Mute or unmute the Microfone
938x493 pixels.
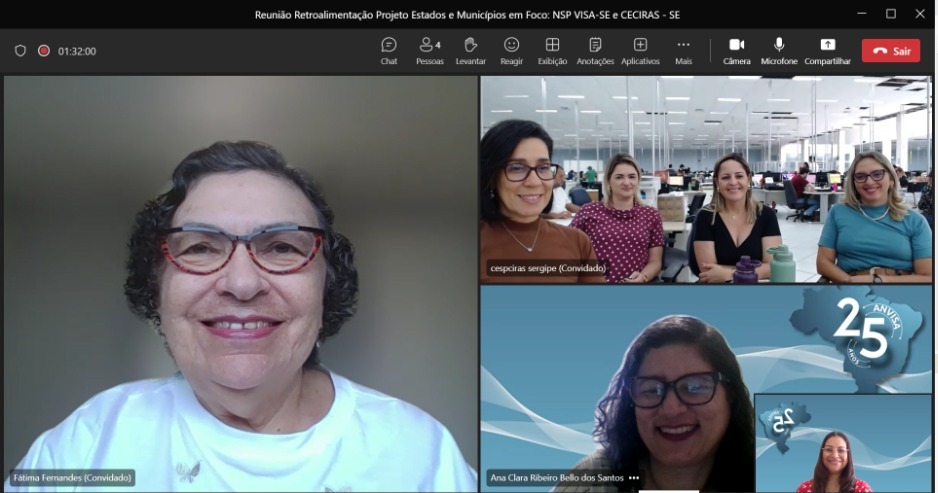pyautogui.click(x=779, y=51)
